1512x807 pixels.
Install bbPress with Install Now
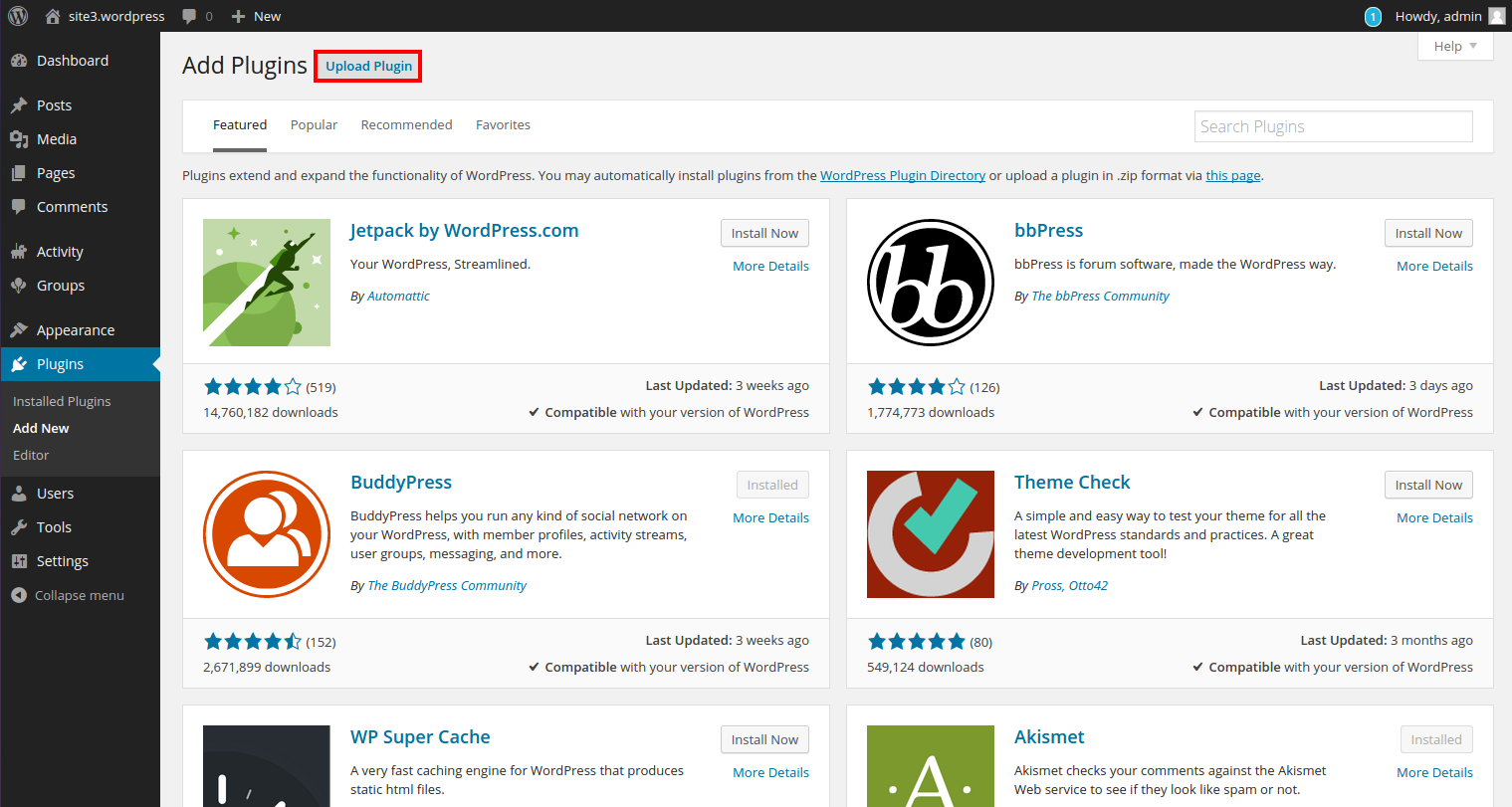click(x=1428, y=233)
